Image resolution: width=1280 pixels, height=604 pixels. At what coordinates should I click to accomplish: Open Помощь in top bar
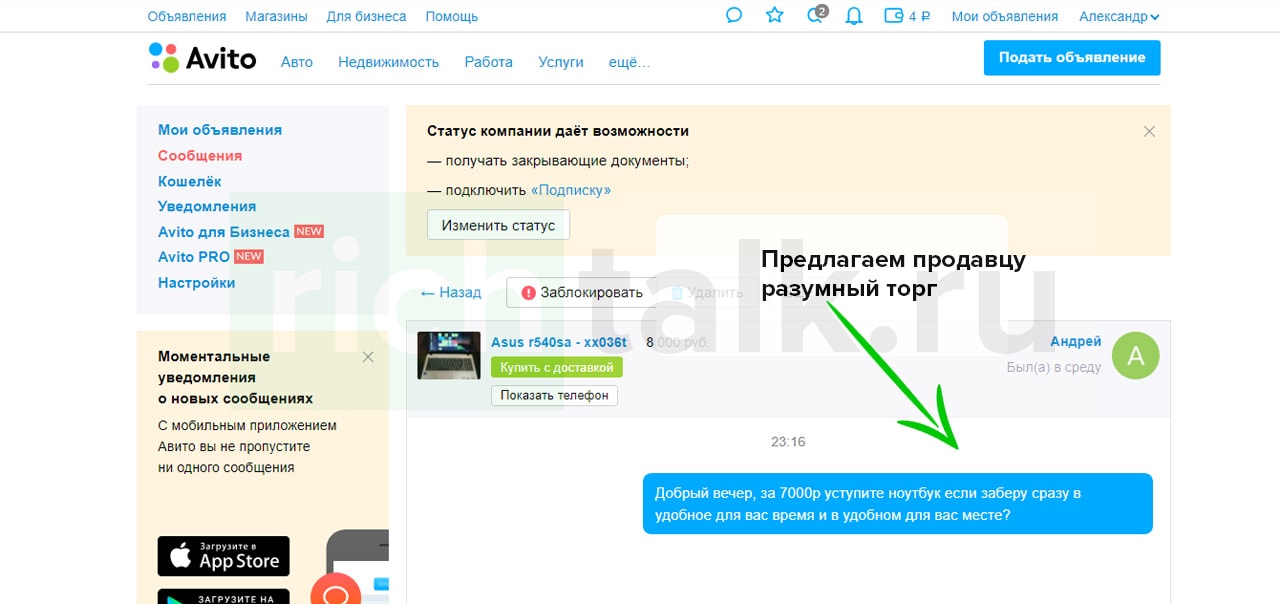pyautogui.click(x=452, y=16)
